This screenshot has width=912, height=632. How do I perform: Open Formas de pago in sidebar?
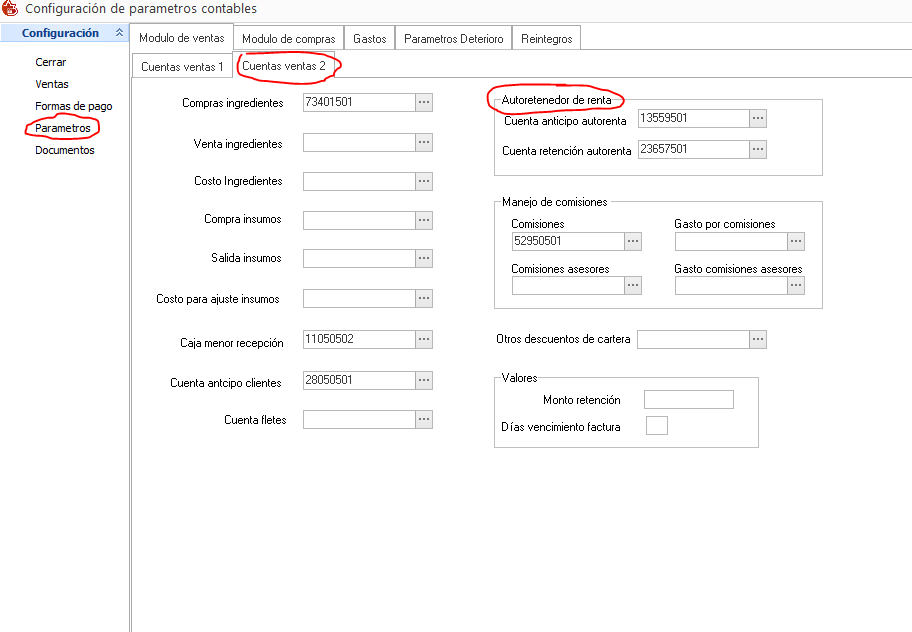tap(74, 106)
